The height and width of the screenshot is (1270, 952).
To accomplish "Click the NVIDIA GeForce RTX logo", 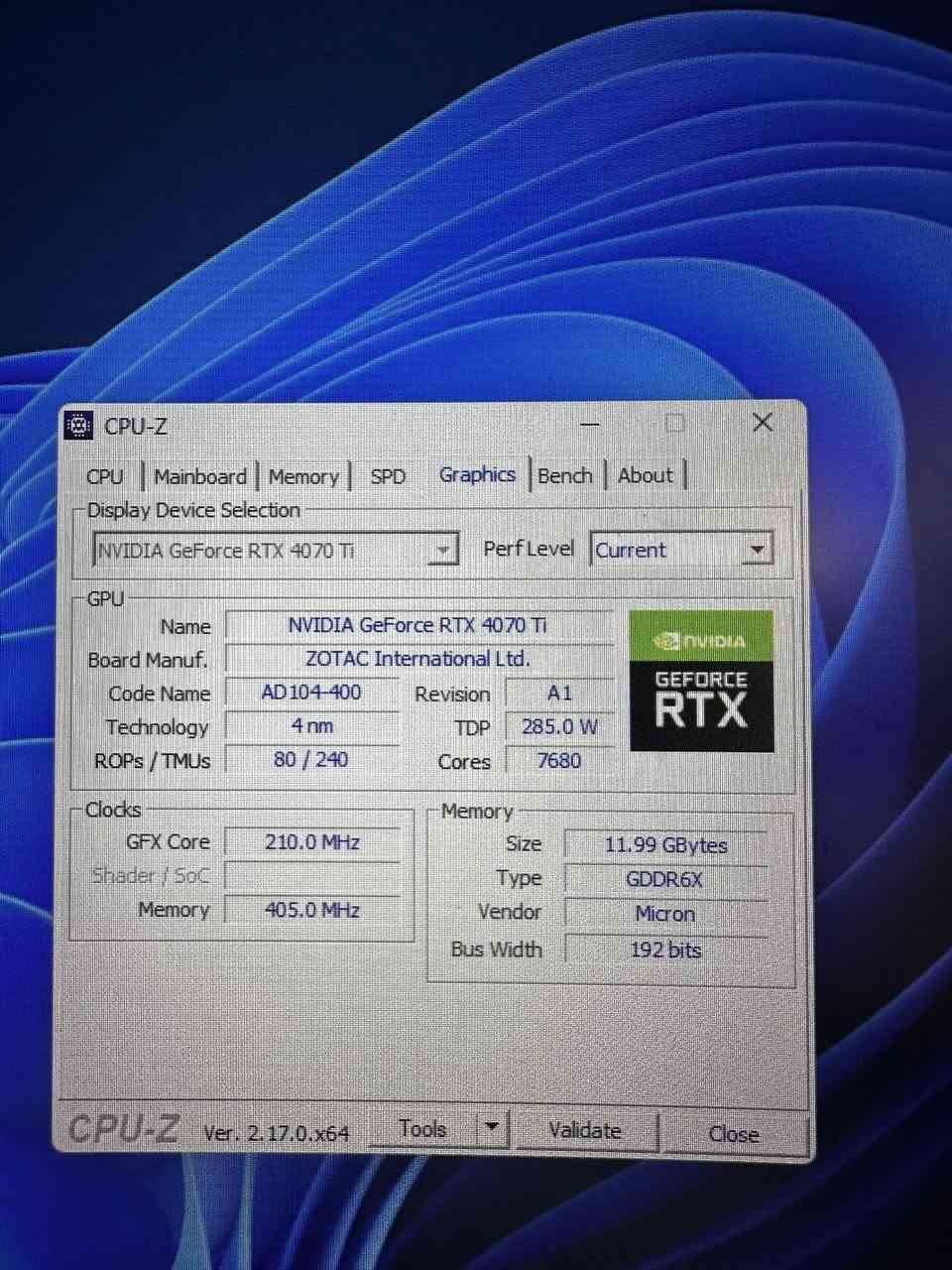I will [701, 681].
